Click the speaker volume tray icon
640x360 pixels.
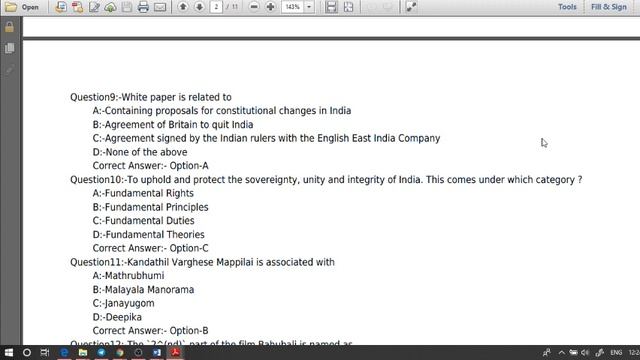(585, 352)
